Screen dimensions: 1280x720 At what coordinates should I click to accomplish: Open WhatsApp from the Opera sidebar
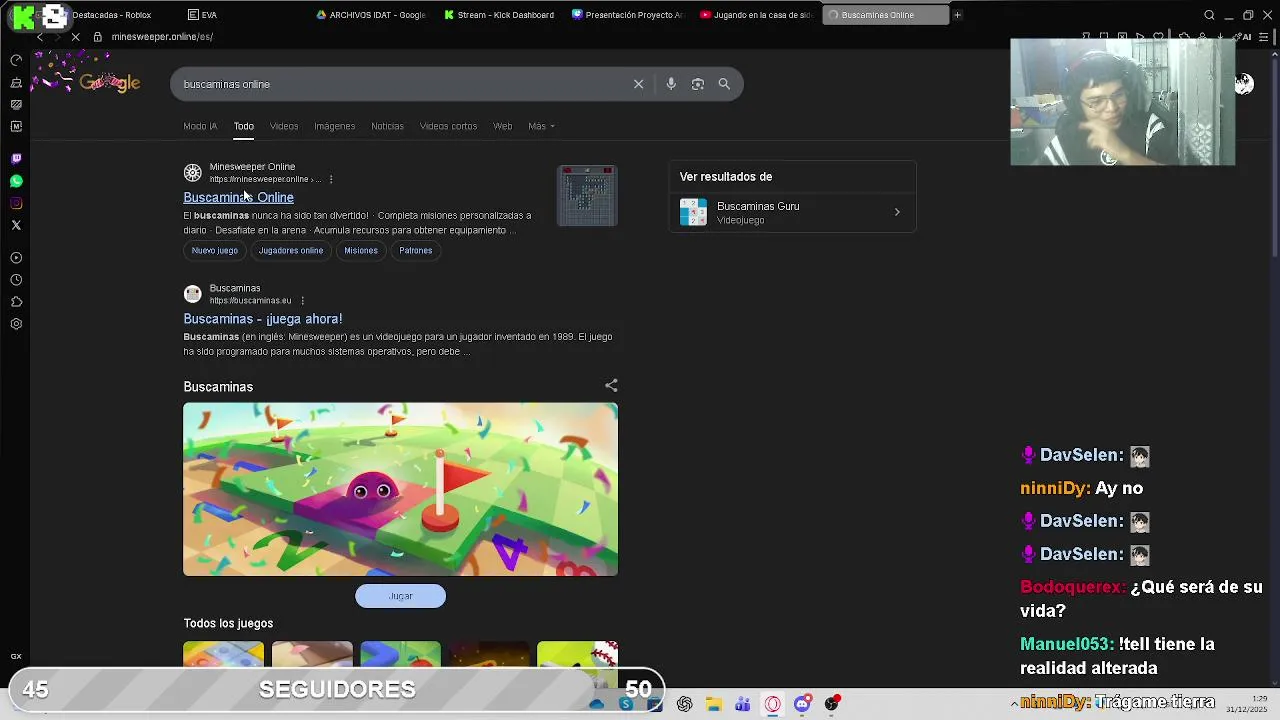pos(16,181)
